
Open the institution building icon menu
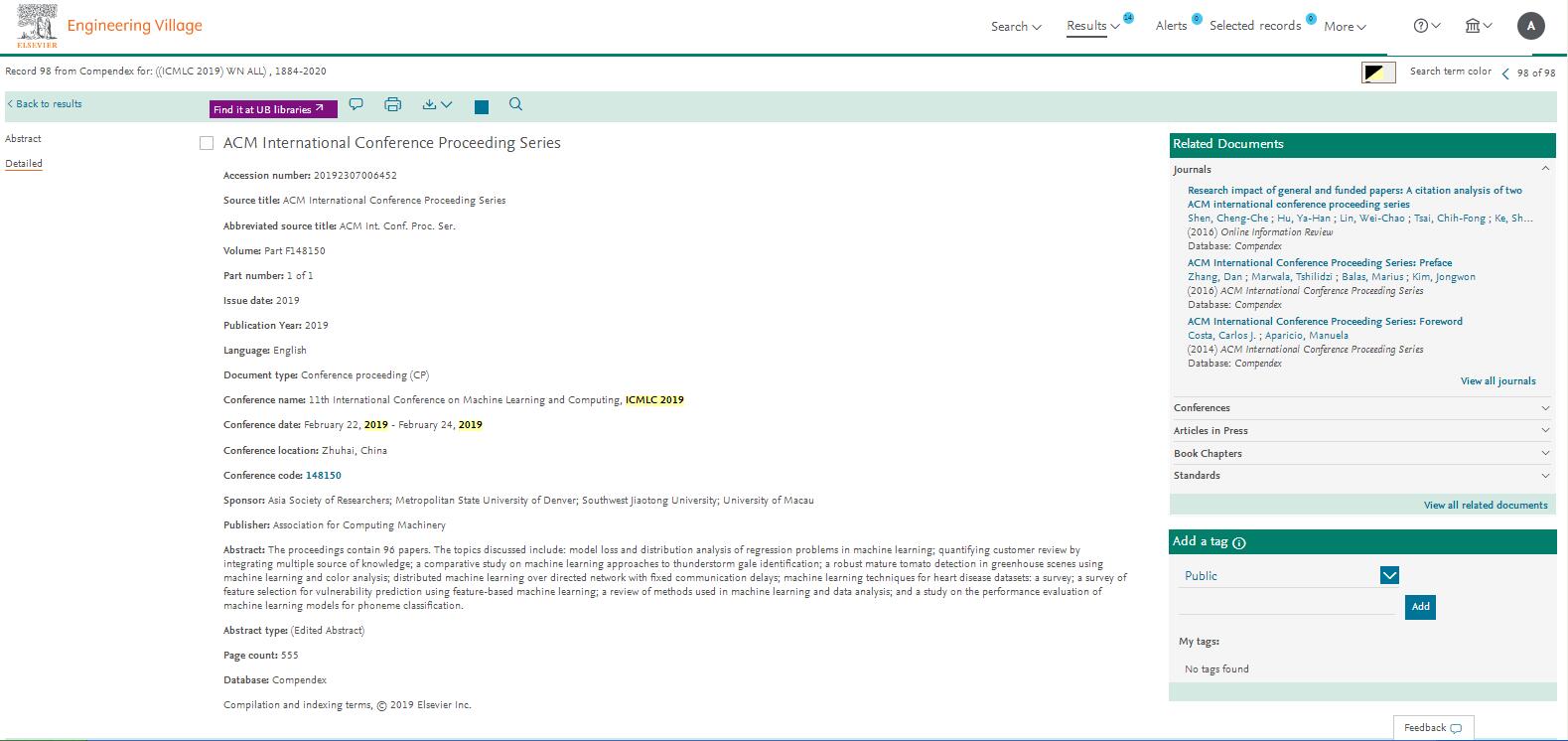click(x=1479, y=26)
